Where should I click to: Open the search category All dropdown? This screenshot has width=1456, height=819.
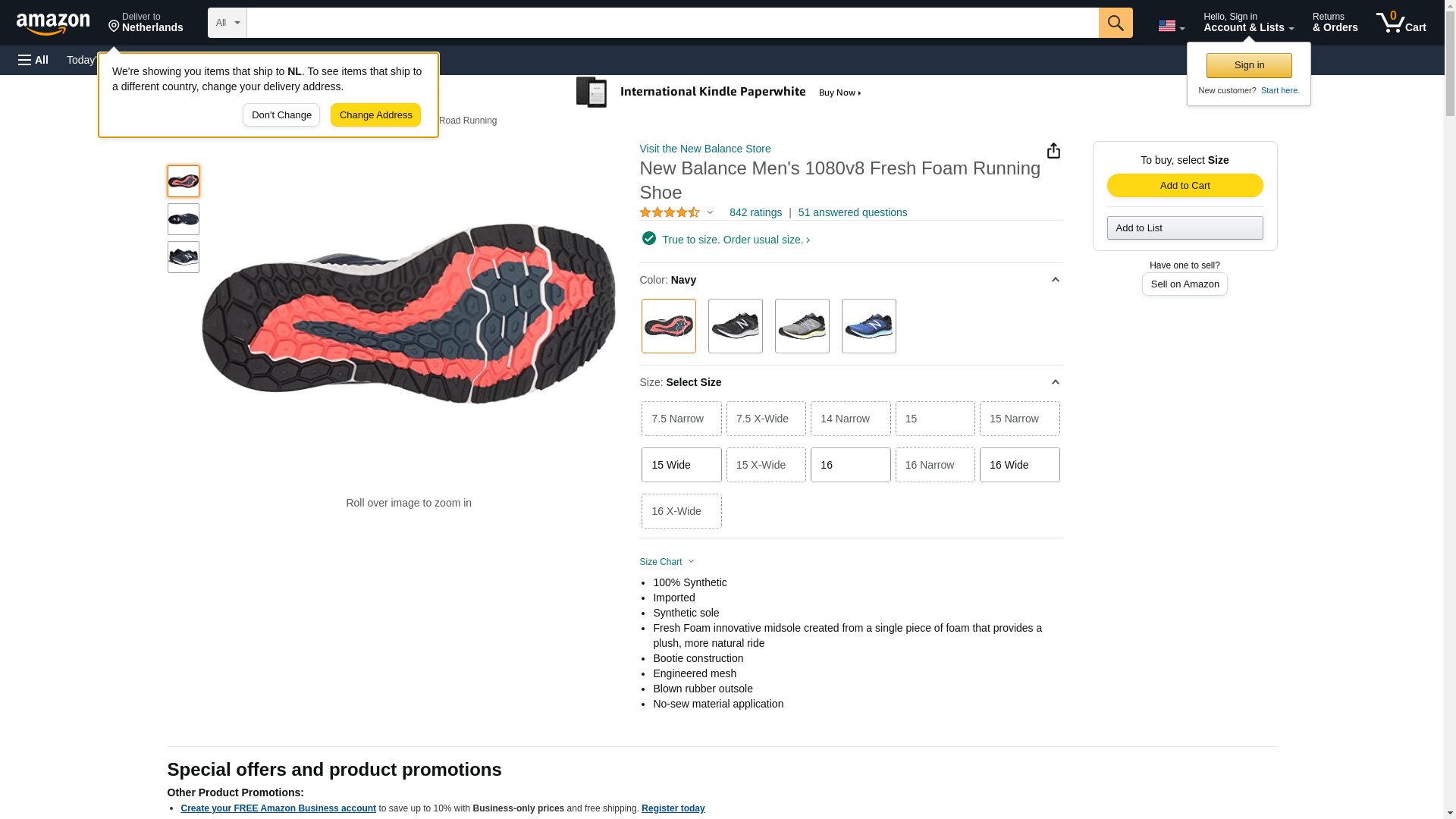(227, 23)
